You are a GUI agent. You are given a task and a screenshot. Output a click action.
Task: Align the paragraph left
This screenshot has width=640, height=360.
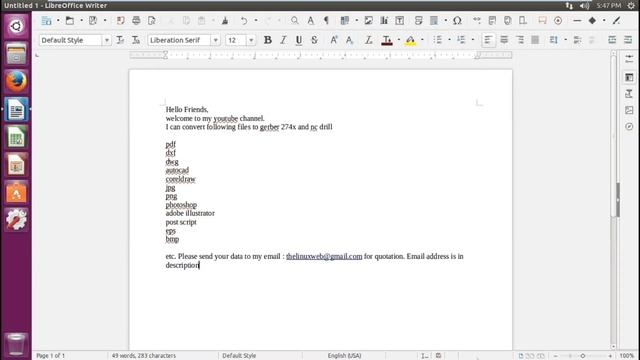tap(488, 40)
